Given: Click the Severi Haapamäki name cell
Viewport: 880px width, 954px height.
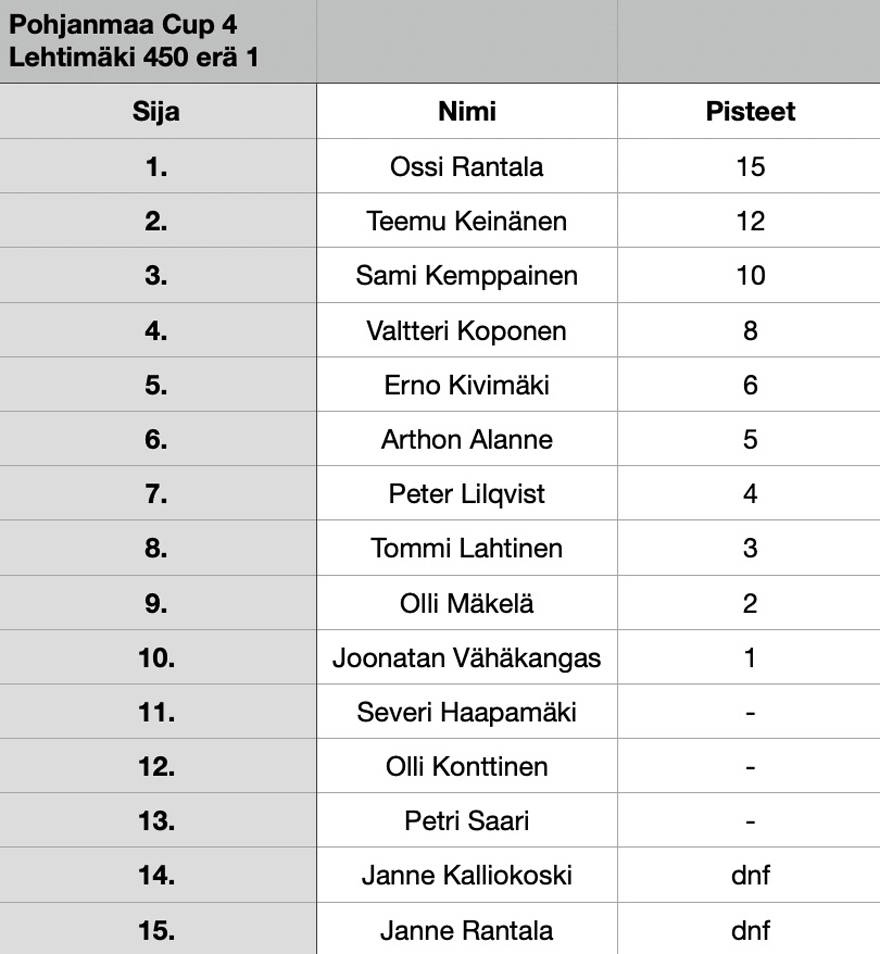Looking at the screenshot, I should point(467,711).
